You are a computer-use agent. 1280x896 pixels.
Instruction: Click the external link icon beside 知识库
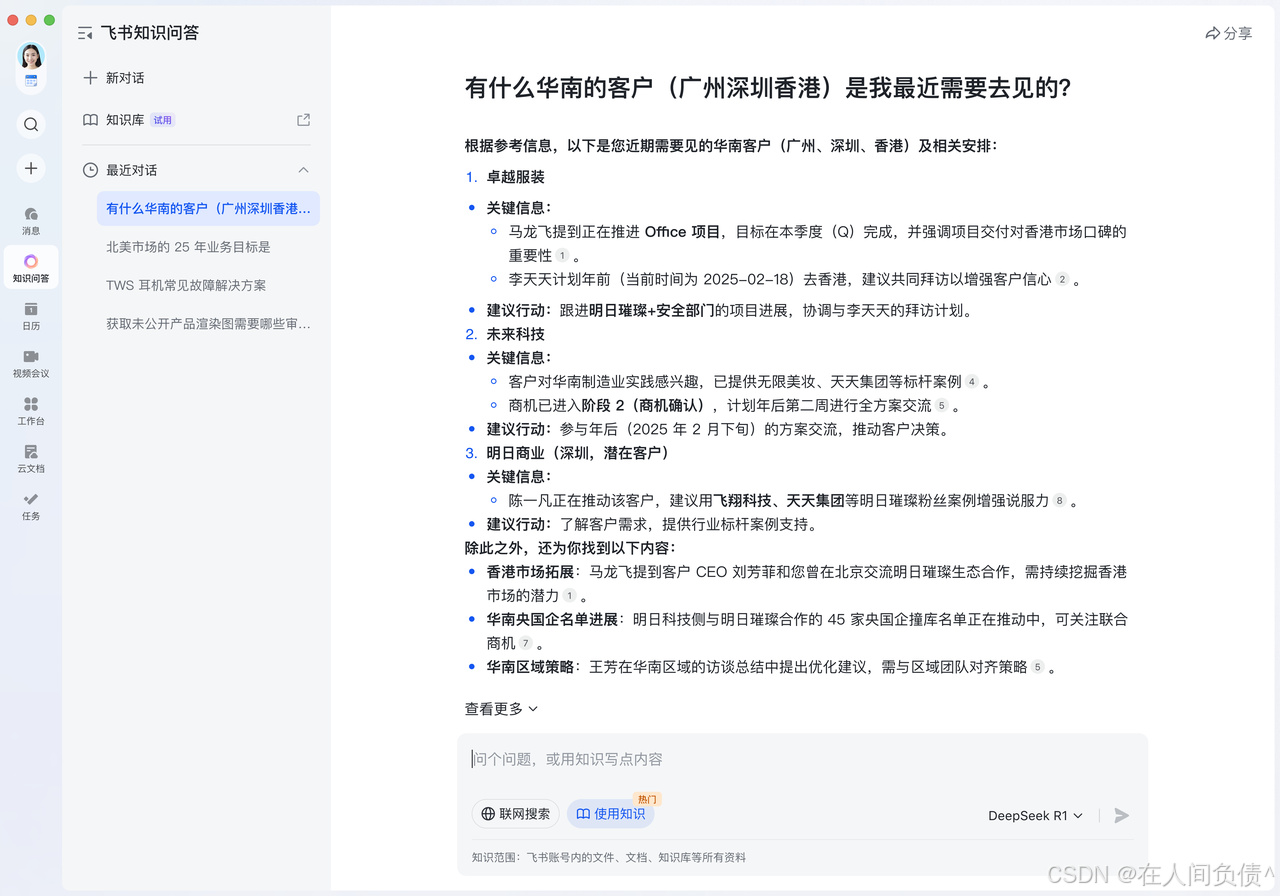point(304,120)
